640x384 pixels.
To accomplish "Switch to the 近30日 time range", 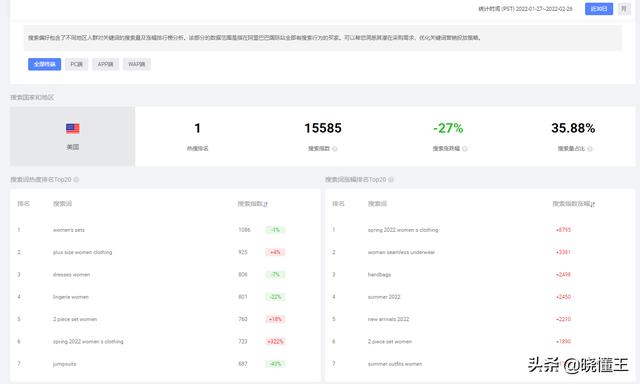I will pos(599,9).
